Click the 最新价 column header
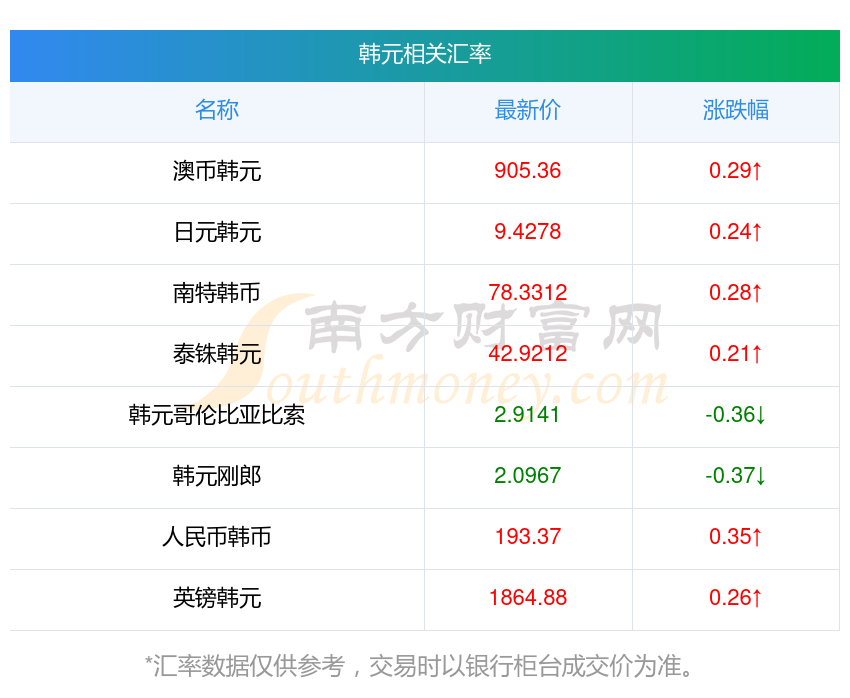The width and height of the screenshot is (850, 698). coord(527,110)
